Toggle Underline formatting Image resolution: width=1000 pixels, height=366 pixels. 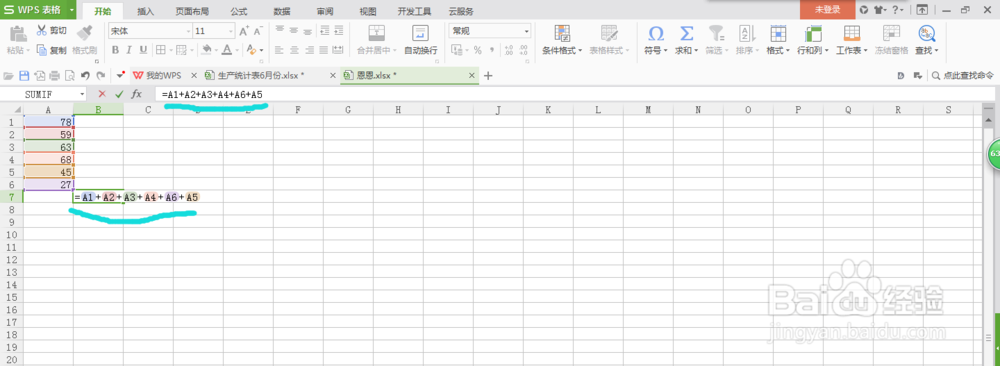point(143,50)
